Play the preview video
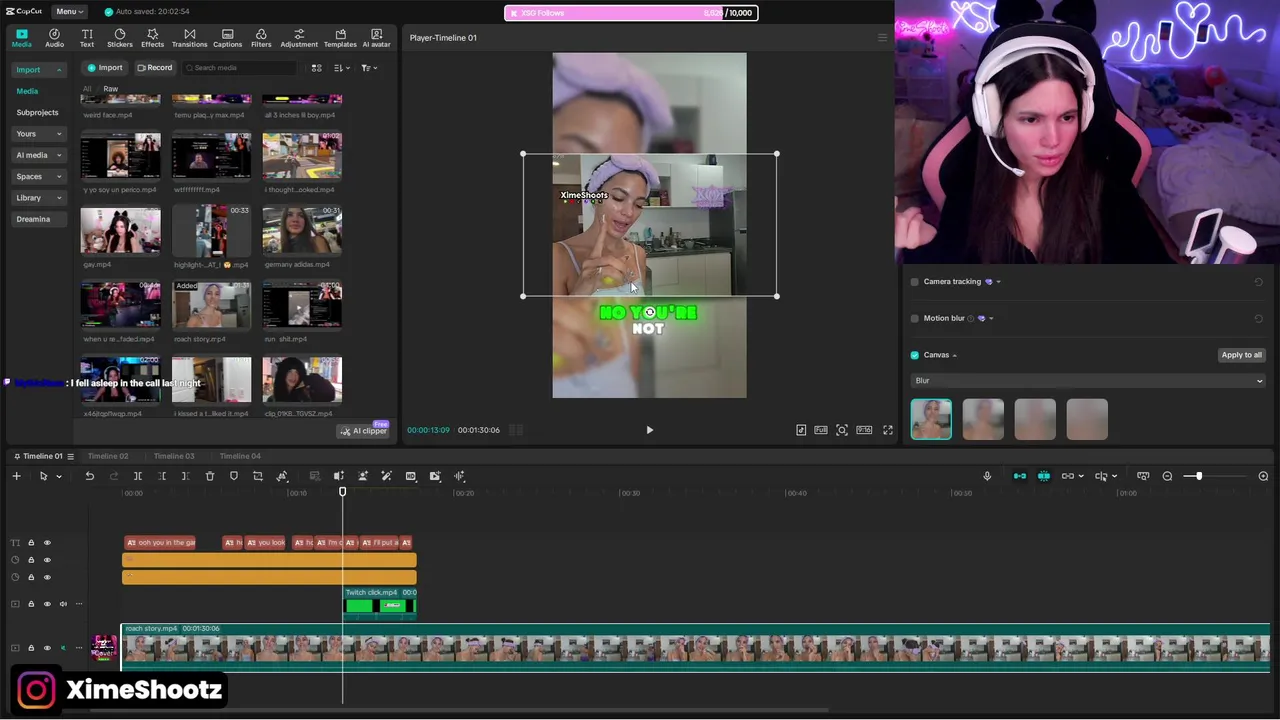The width and height of the screenshot is (1280, 720). coord(649,430)
